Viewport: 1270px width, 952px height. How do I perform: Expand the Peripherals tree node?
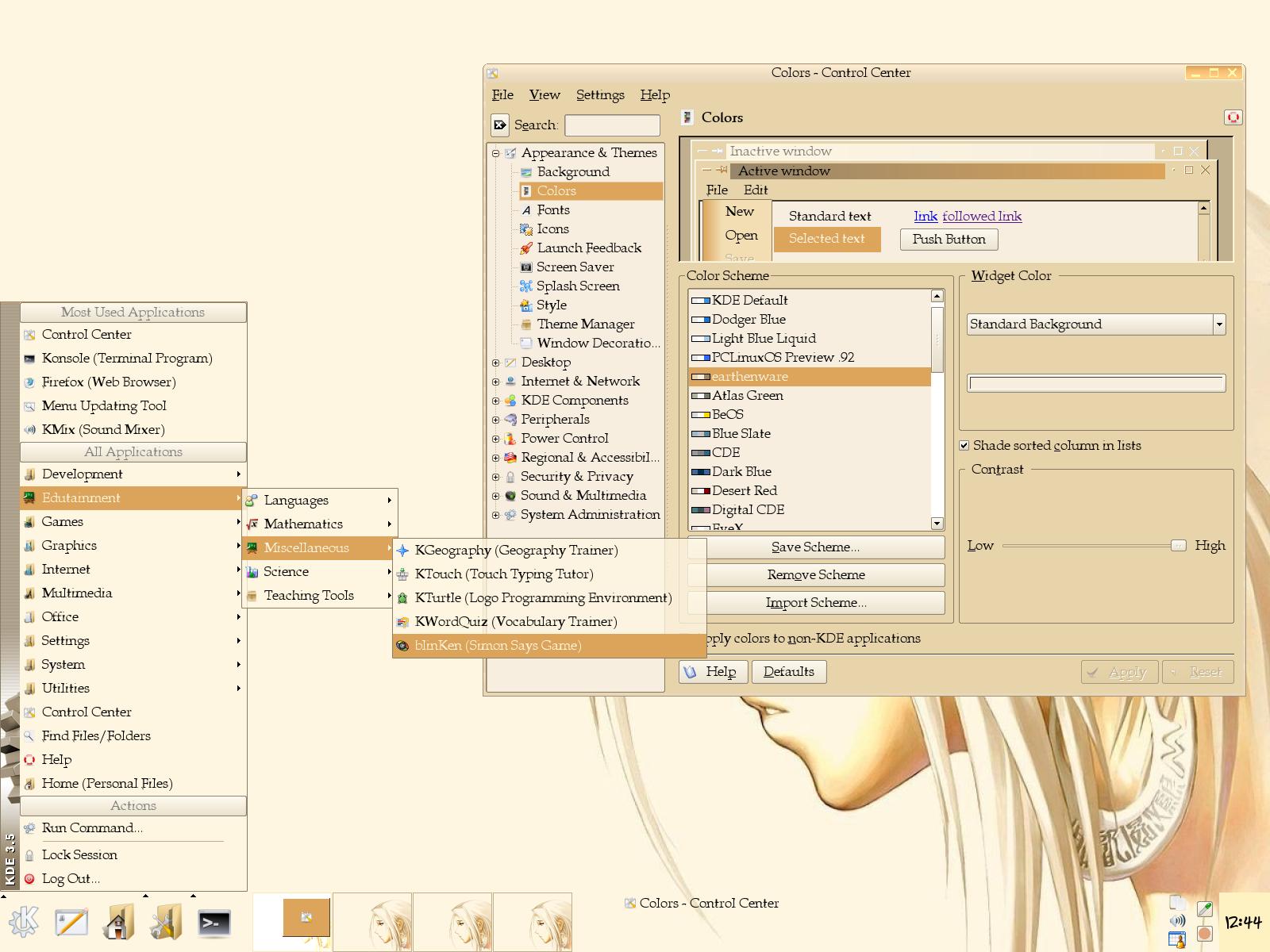(x=496, y=420)
